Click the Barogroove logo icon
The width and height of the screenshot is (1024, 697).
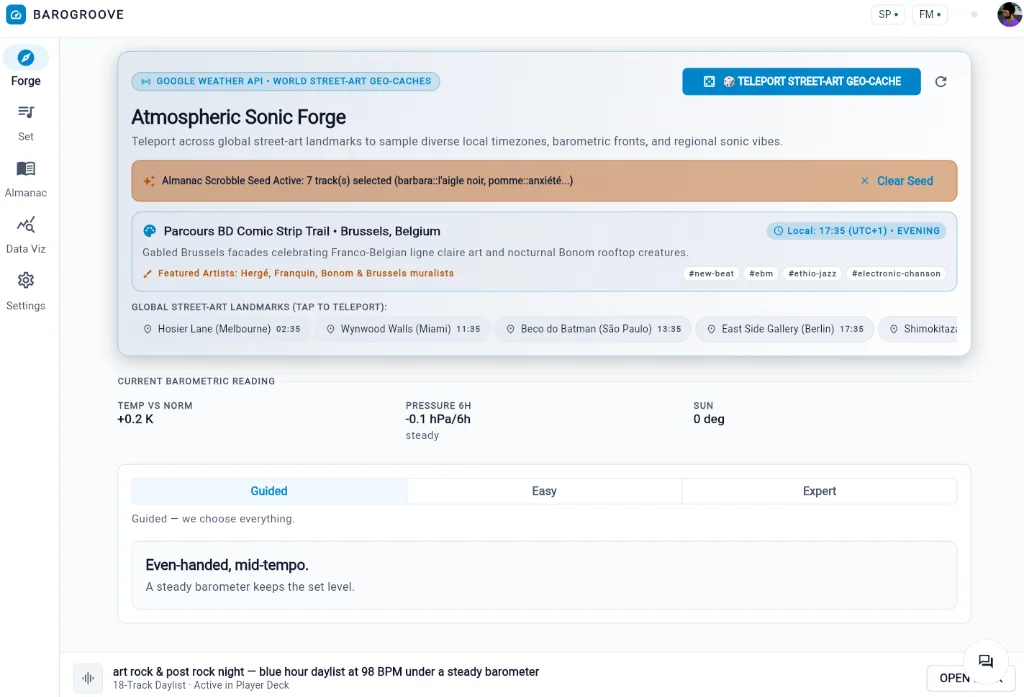click(x=16, y=14)
